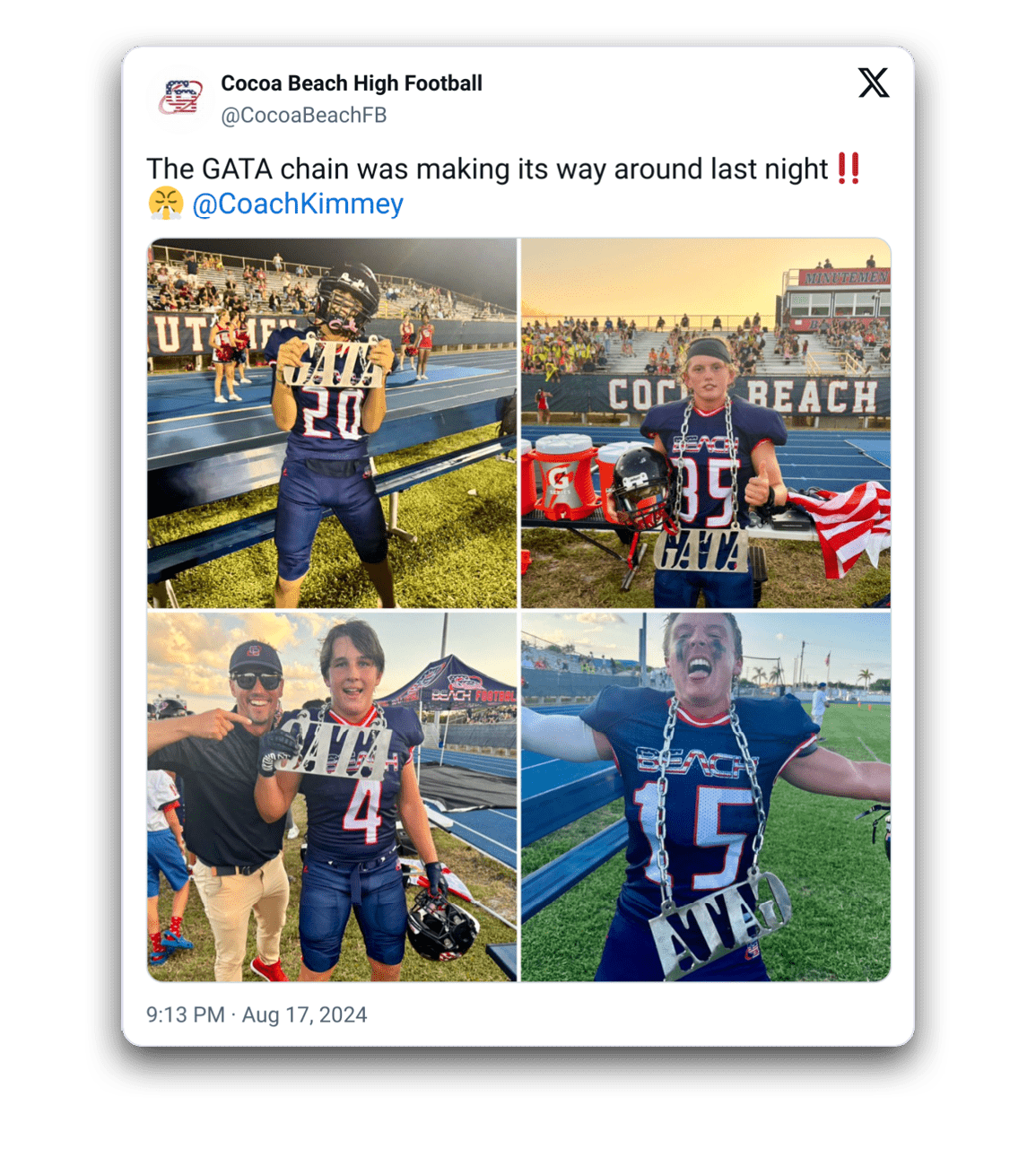Open photo of player number 4 with coach
The width and height of the screenshot is (1036, 1157).
[332, 797]
